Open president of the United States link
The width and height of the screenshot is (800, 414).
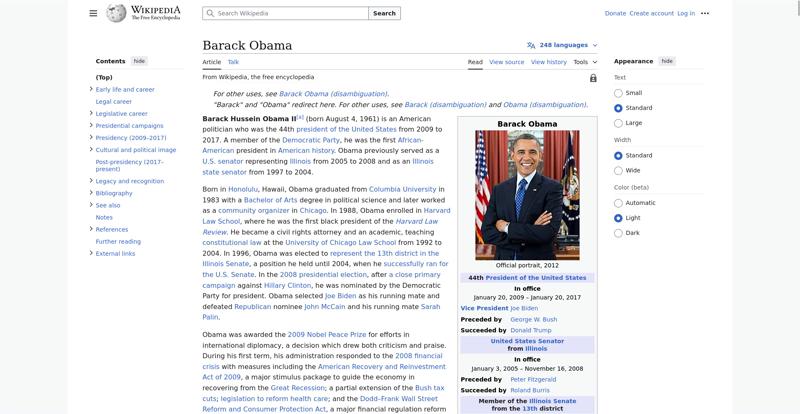(346, 130)
